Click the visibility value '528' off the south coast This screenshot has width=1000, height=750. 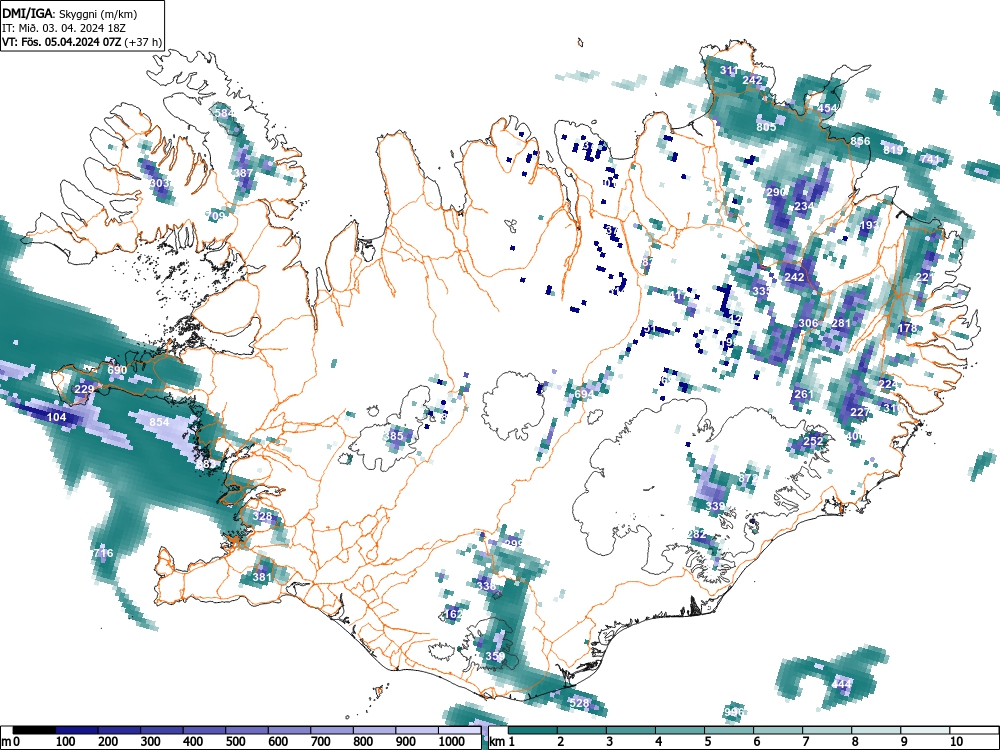pyautogui.click(x=580, y=703)
